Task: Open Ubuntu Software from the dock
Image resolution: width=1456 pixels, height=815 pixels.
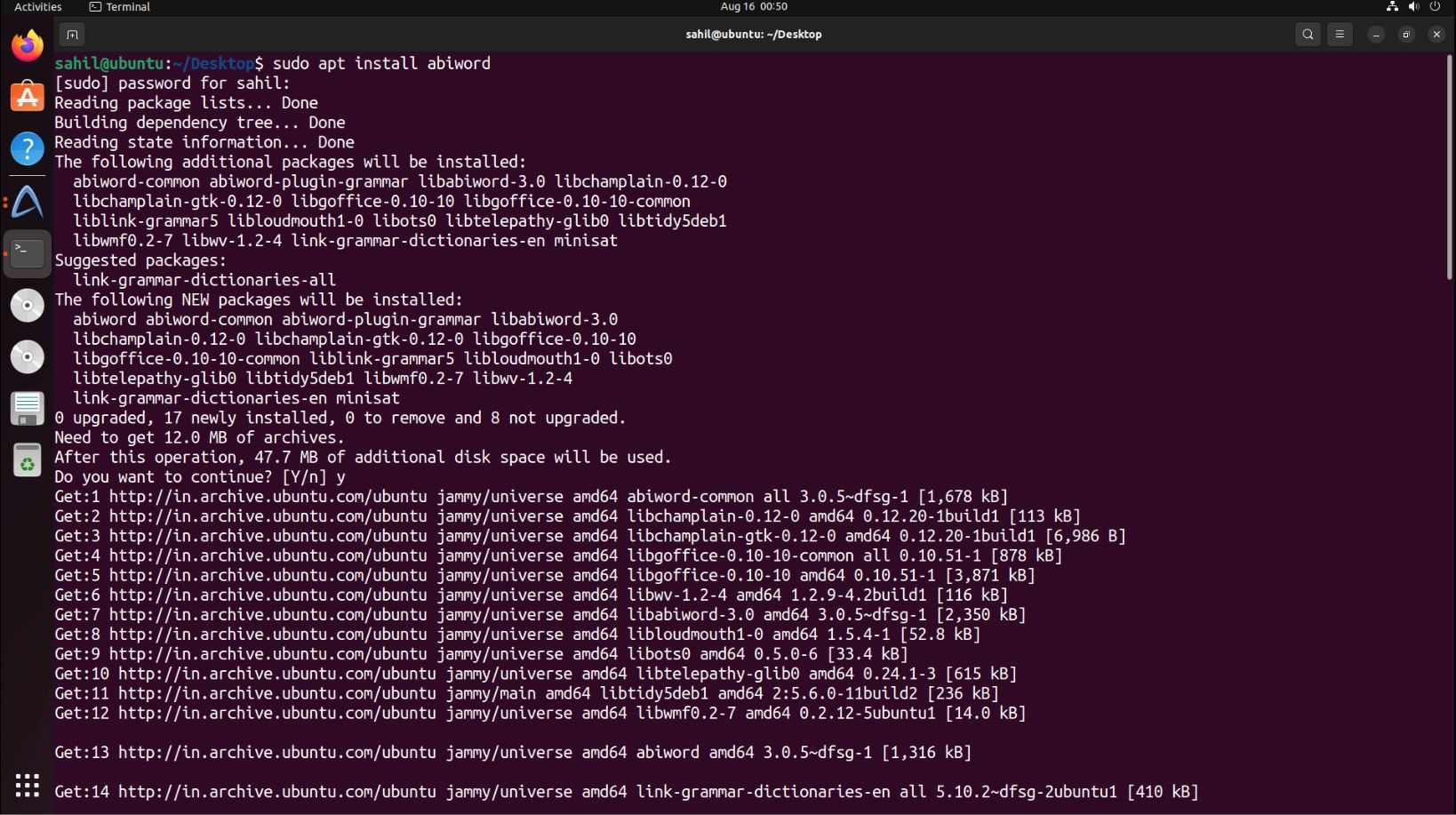Action: [28, 97]
